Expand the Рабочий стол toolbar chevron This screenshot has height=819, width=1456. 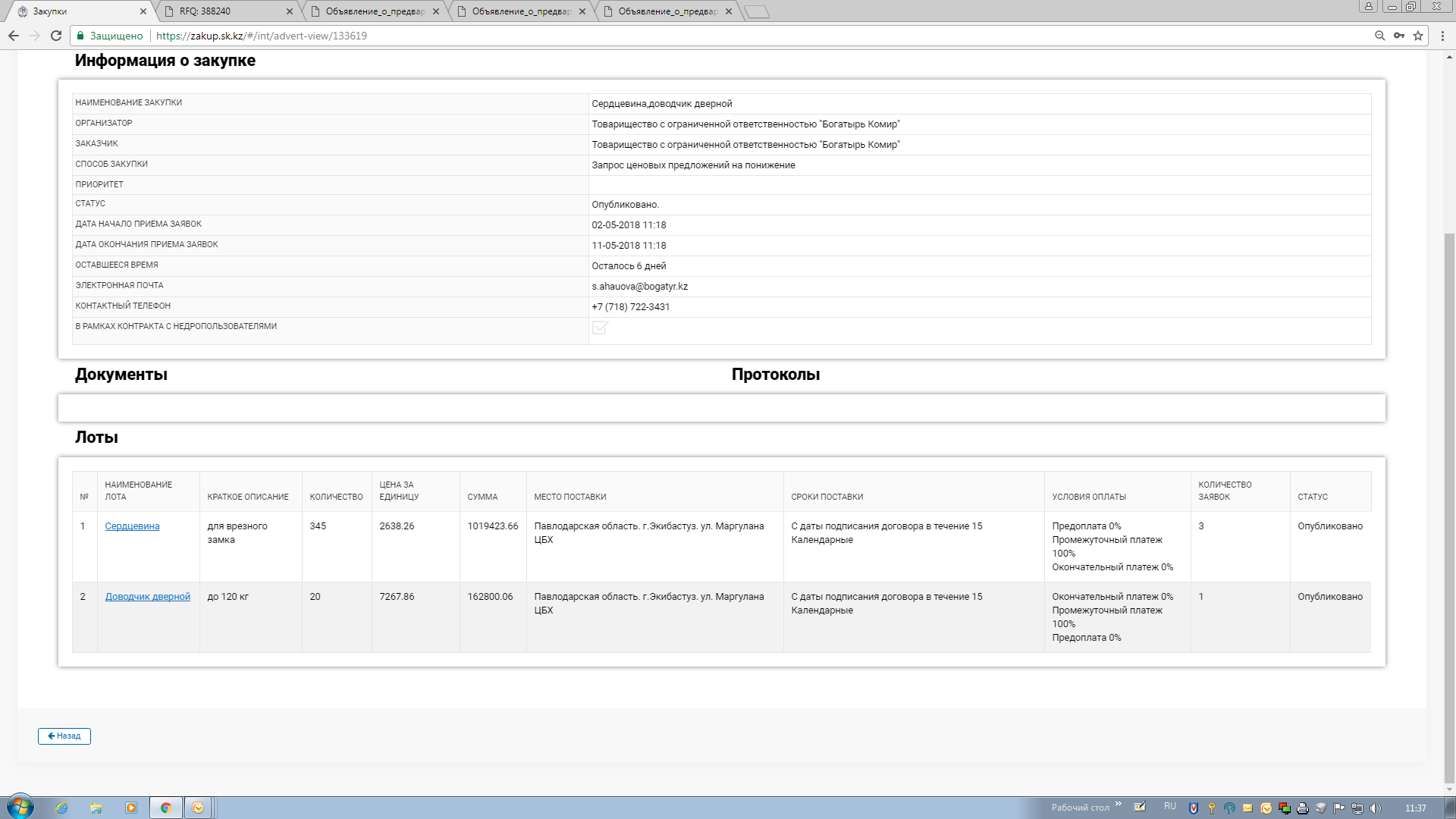pos(1119,805)
